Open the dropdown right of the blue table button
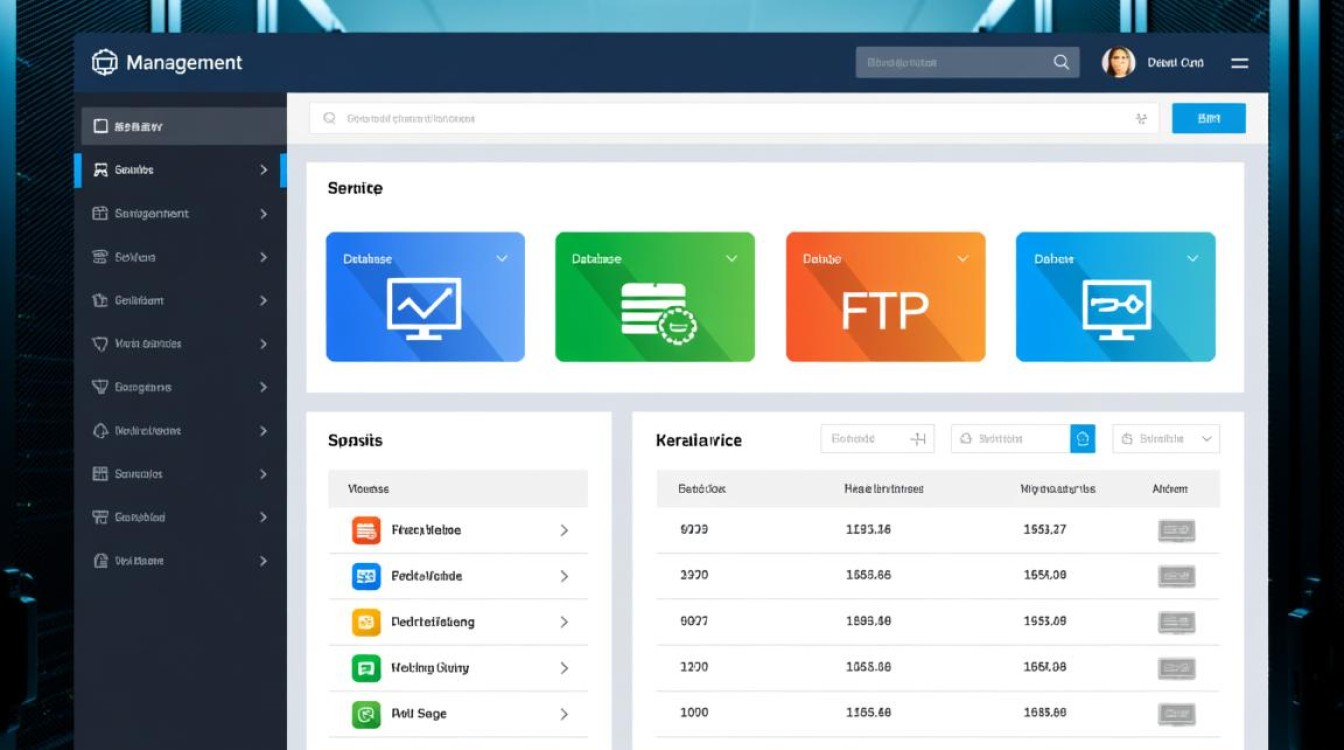The image size is (1344, 750). [x=1166, y=439]
